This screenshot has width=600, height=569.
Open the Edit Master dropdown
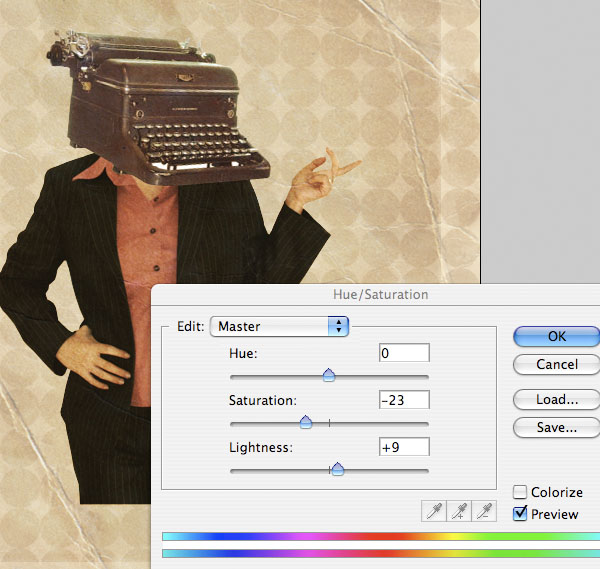(279, 326)
